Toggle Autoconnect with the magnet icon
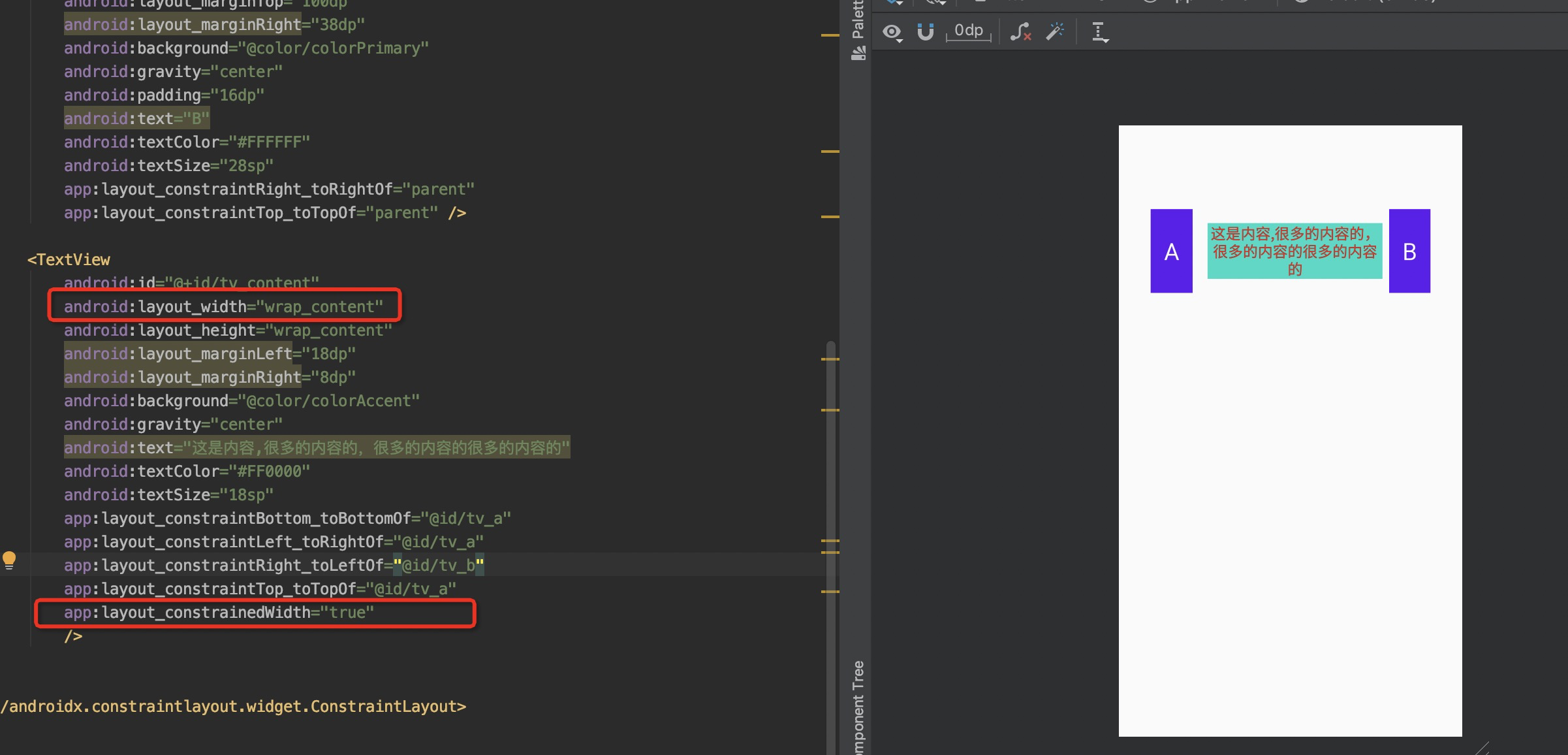1568x755 pixels. click(926, 31)
